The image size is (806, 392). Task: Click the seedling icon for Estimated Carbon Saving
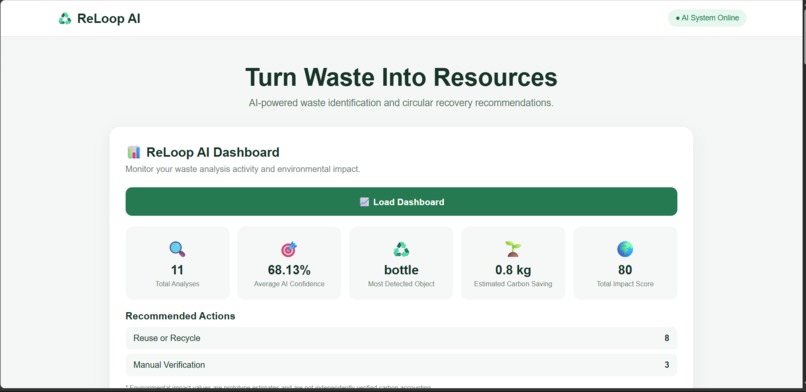click(513, 249)
